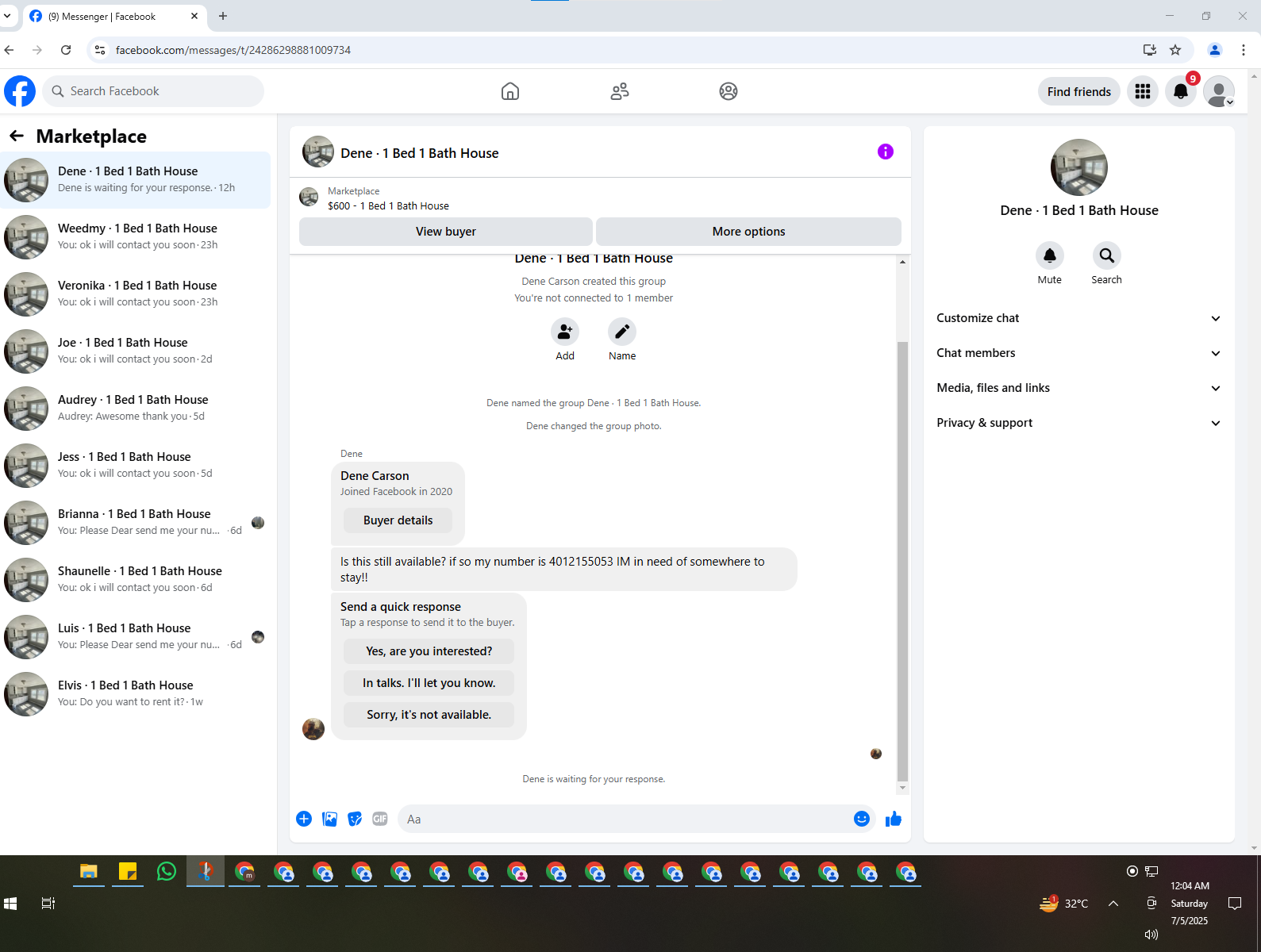The height and width of the screenshot is (952, 1261).
Task: Search within the conversation magnifier
Action: click(1107, 255)
